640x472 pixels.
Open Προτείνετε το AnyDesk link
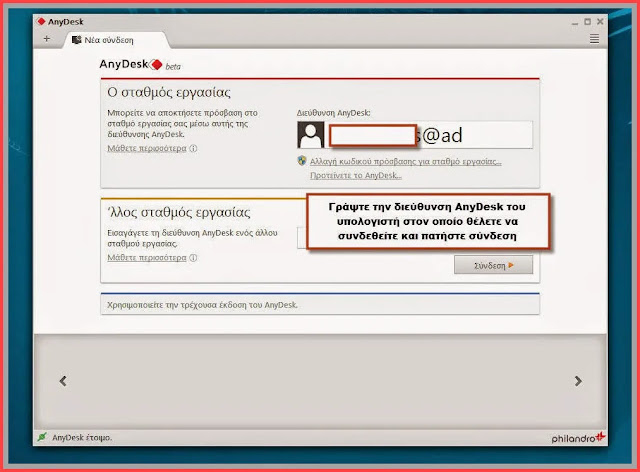point(356,176)
